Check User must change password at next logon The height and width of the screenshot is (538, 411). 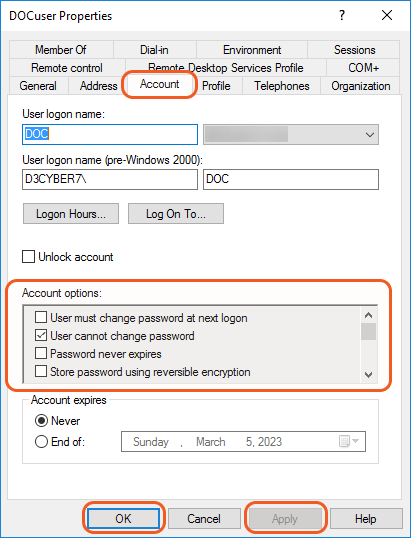tap(41, 317)
